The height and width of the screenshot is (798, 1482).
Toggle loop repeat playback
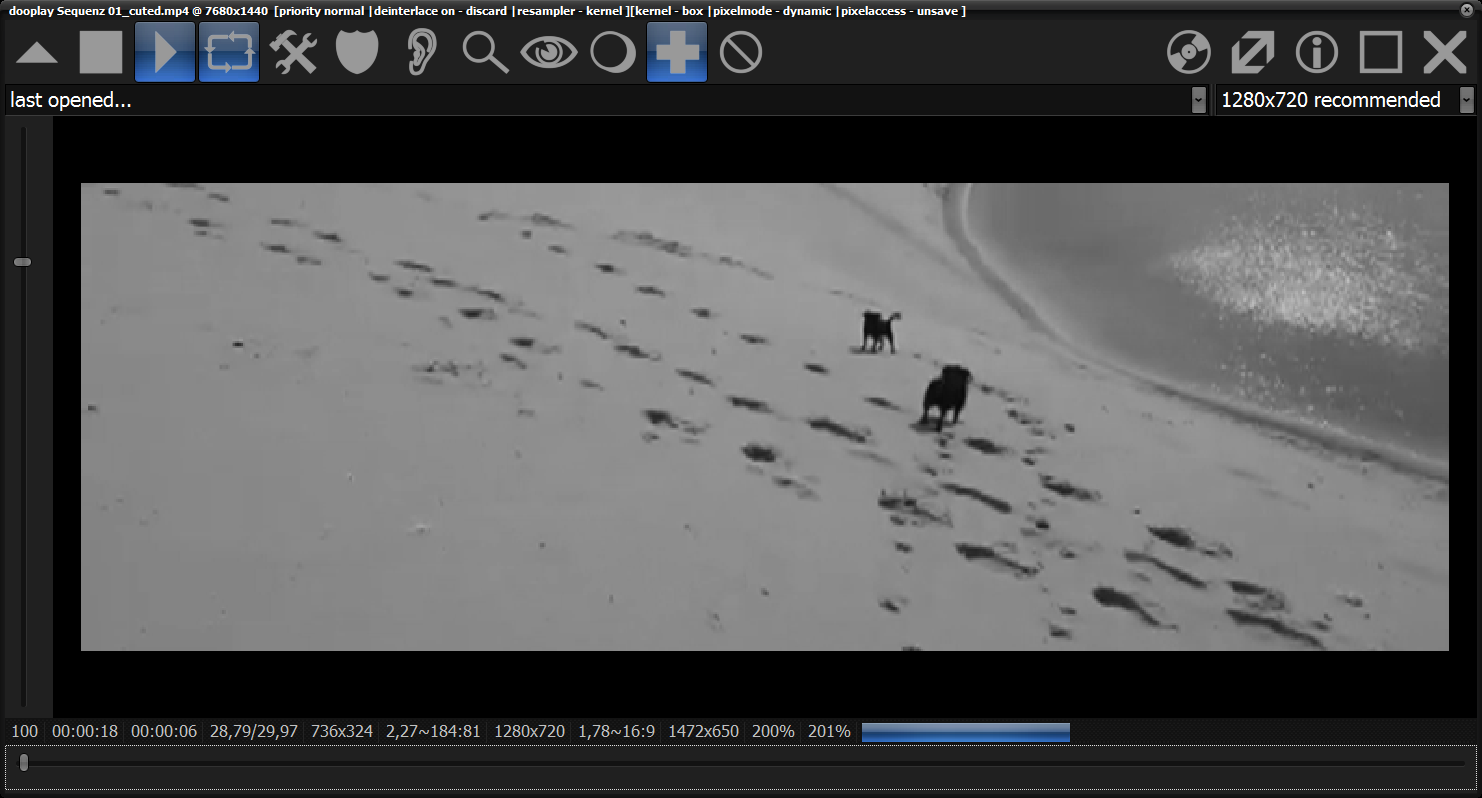point(229,52)
